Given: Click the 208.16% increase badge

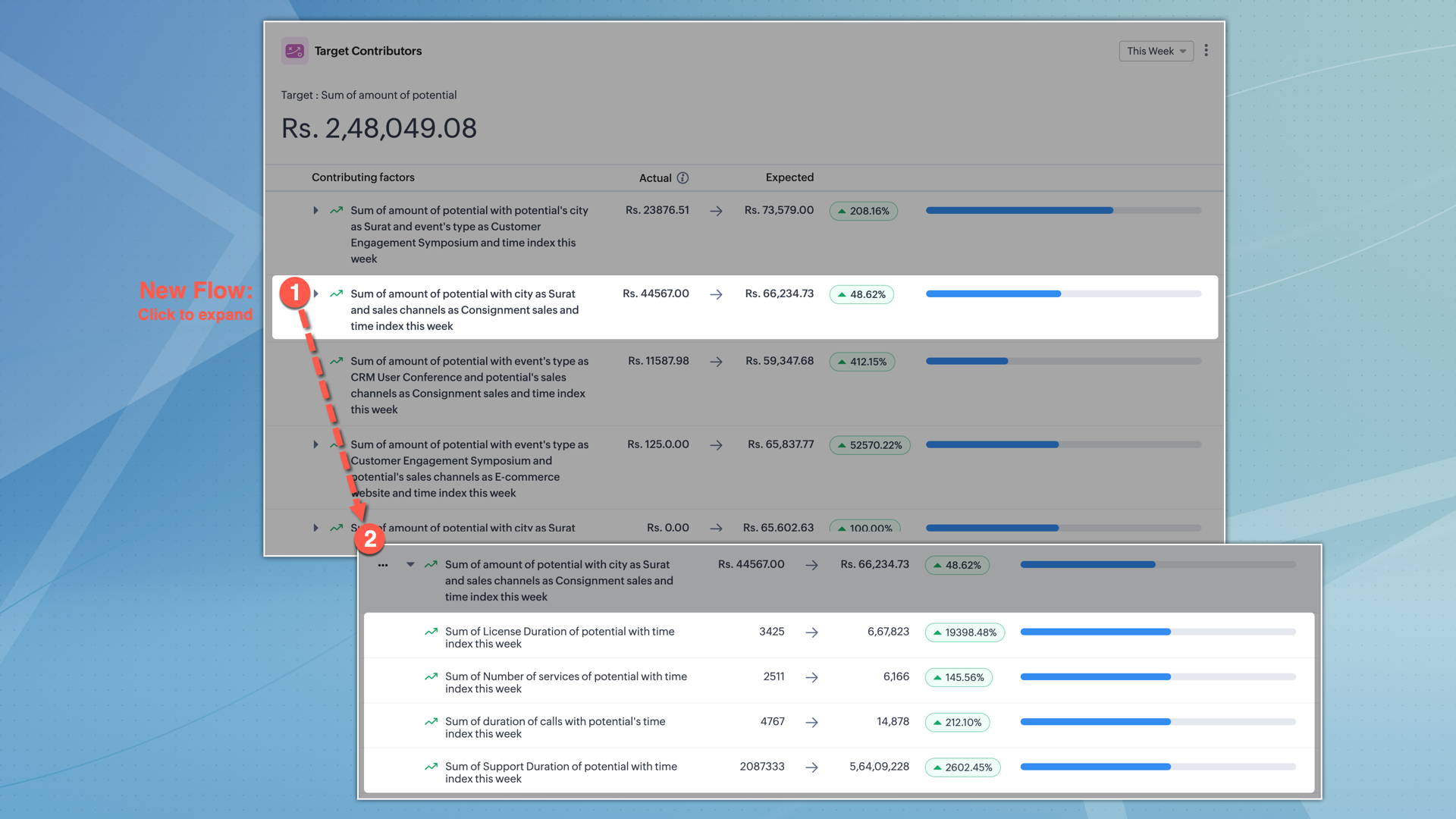Looking at the screenshot, I should [863, 211].
